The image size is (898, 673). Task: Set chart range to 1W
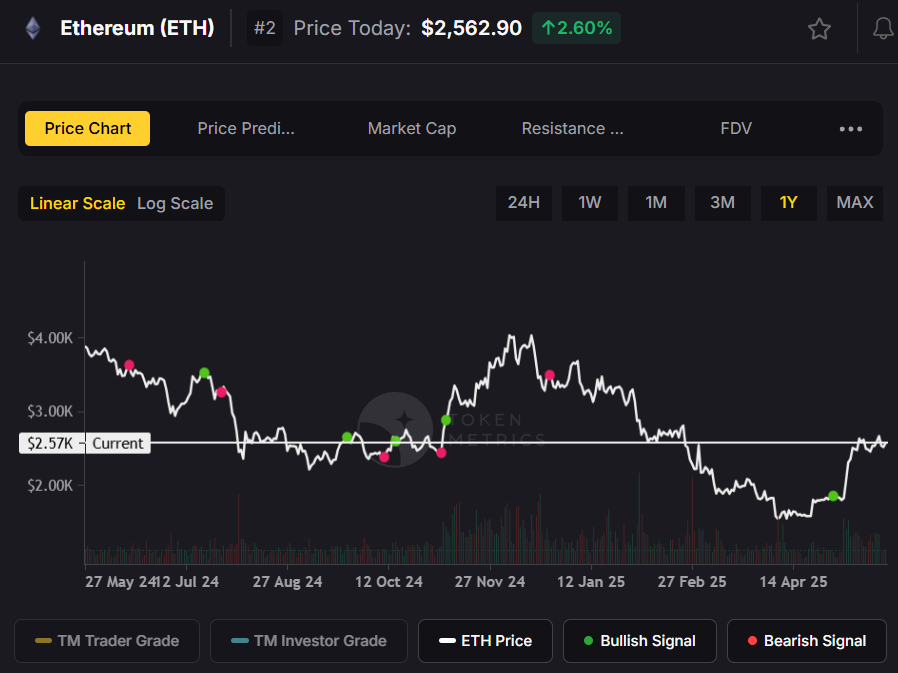tap(590, 203)
